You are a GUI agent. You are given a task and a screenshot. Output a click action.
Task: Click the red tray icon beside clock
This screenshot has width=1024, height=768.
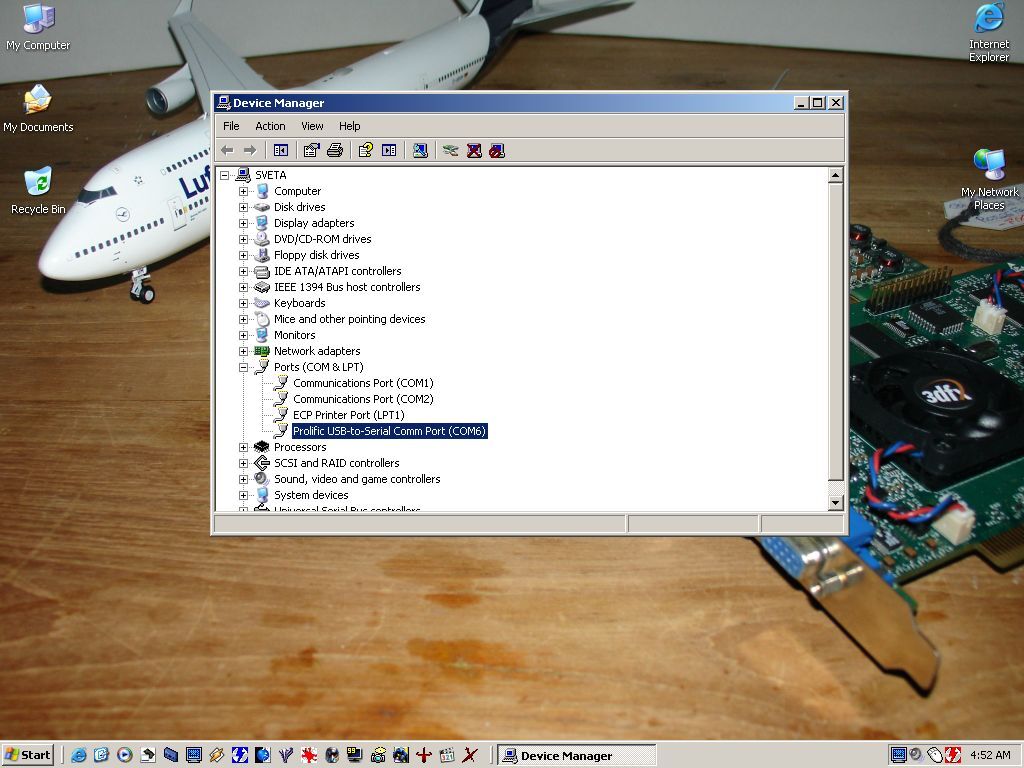click(x=953, y=755)
